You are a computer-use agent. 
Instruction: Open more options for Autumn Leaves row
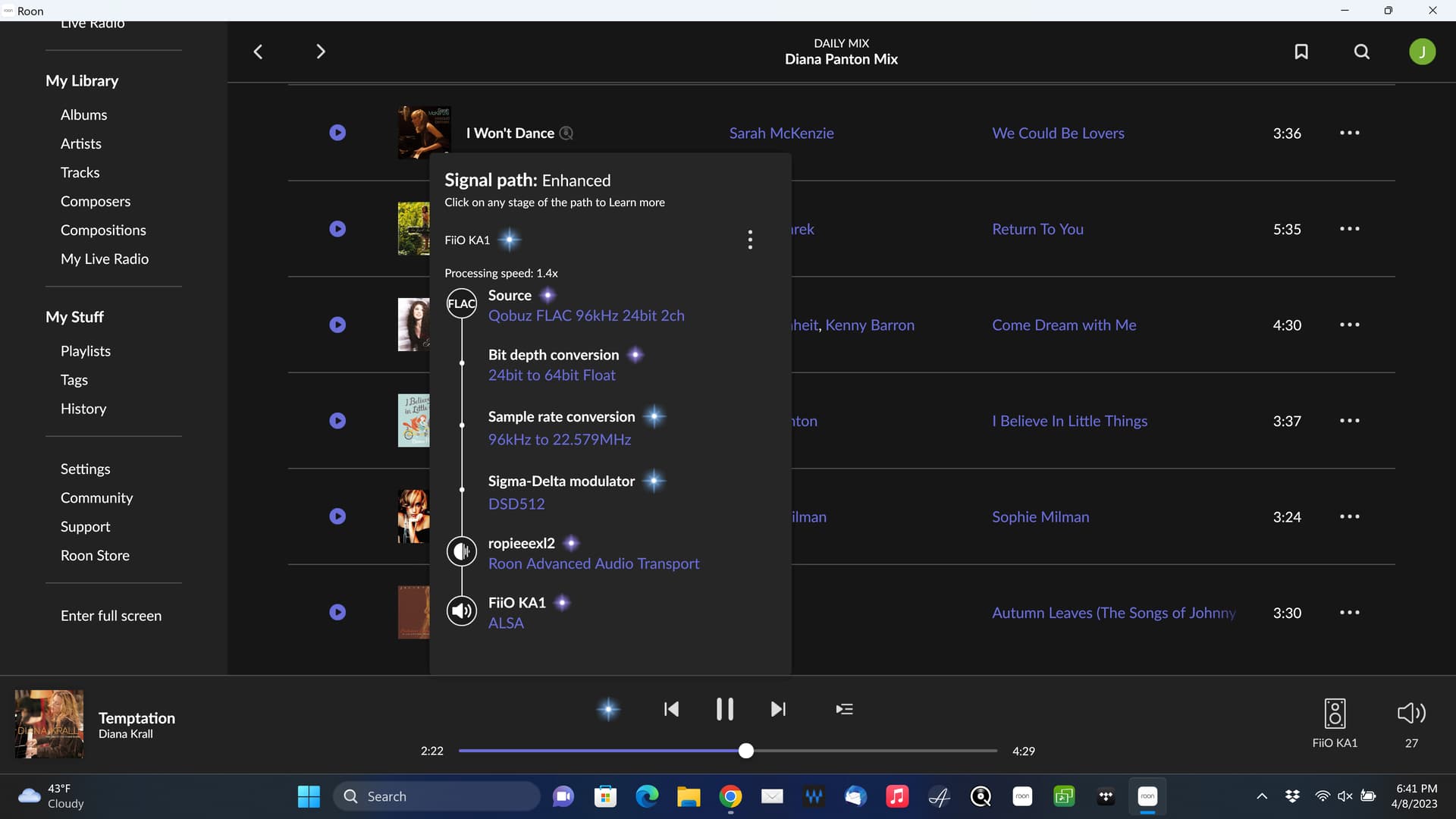click(x=1349, y=612)
